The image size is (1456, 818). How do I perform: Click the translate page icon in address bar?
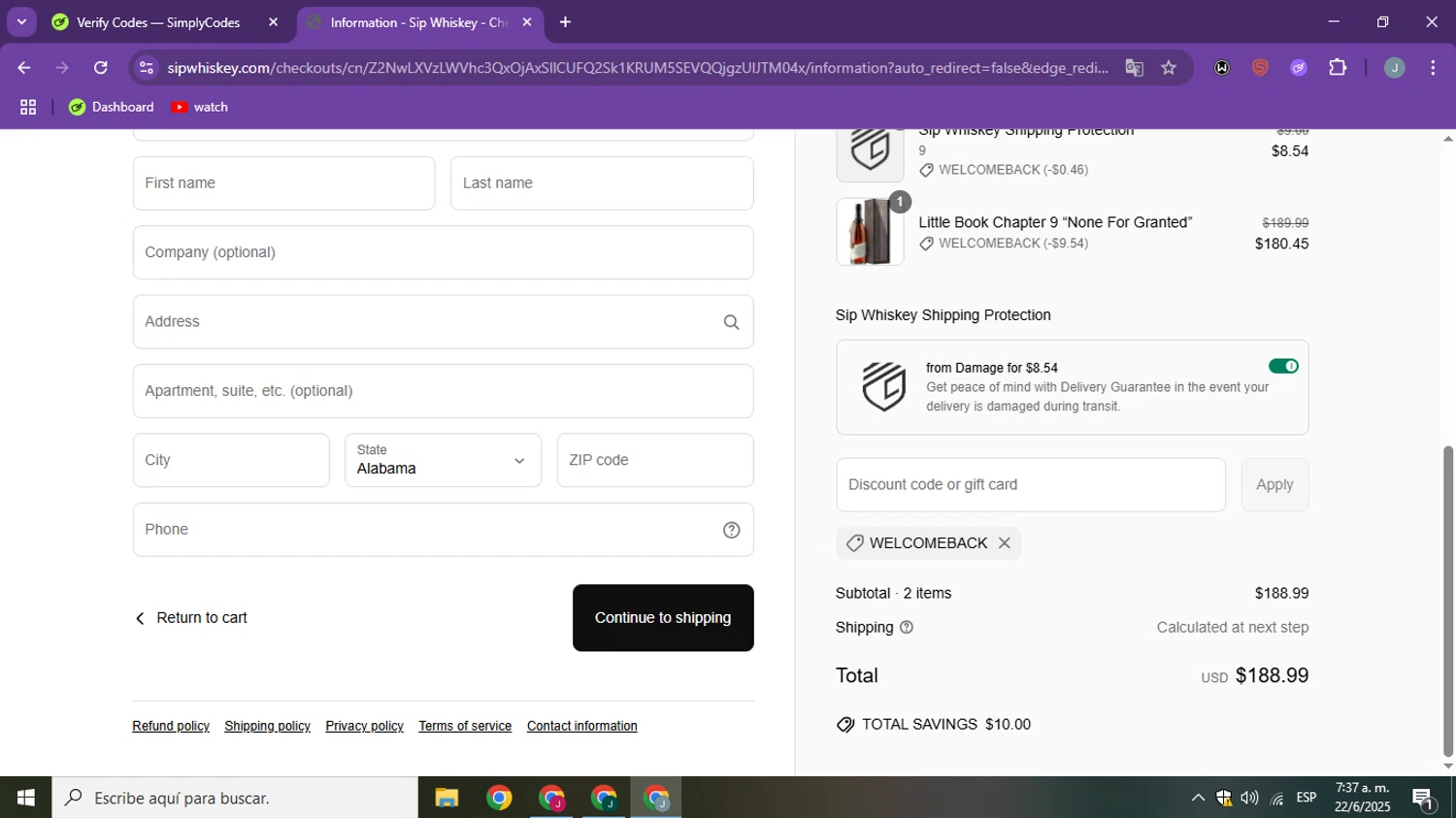point(1134,68)
